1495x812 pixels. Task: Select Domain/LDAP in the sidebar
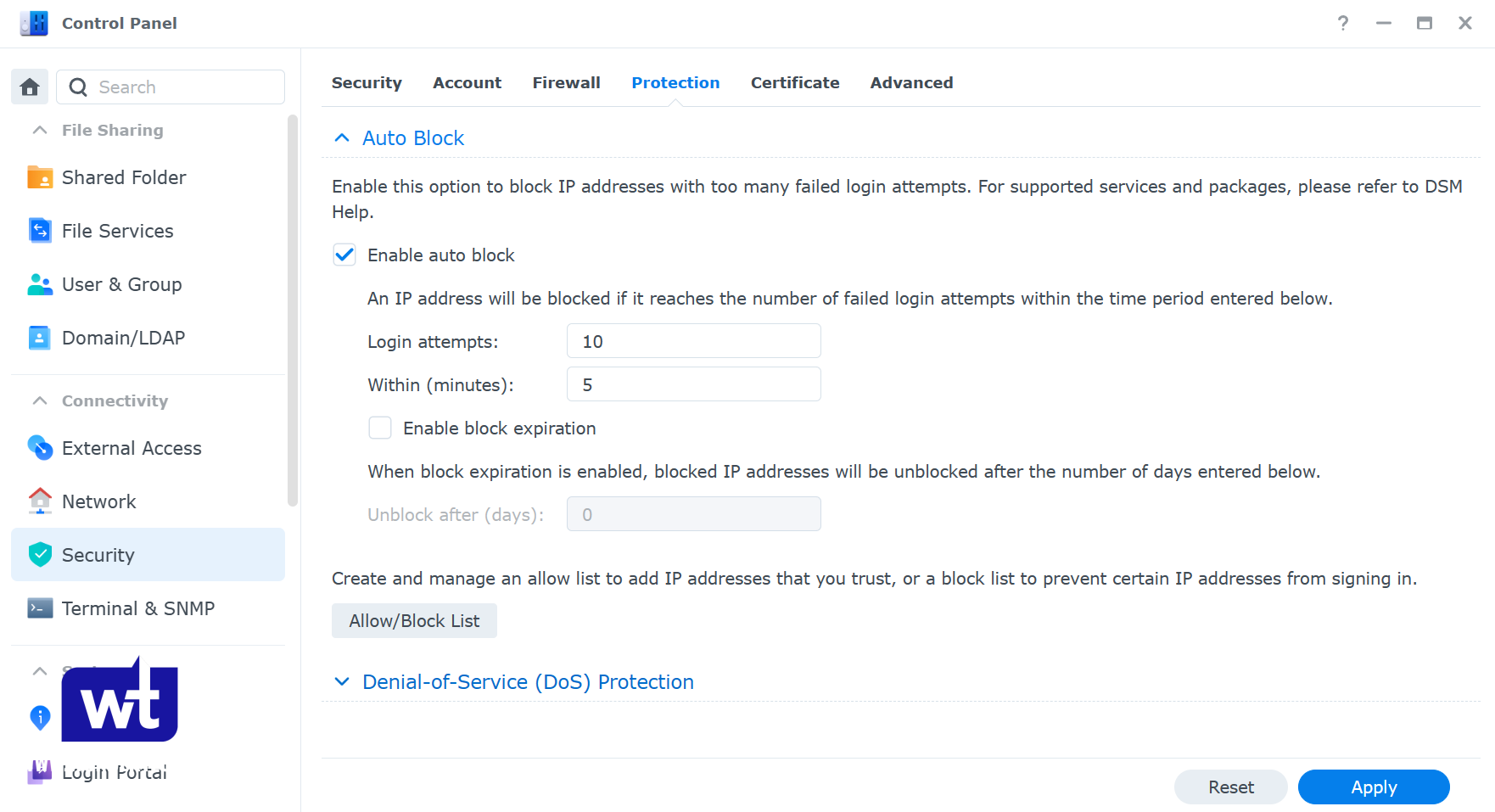tap(123, 337)
